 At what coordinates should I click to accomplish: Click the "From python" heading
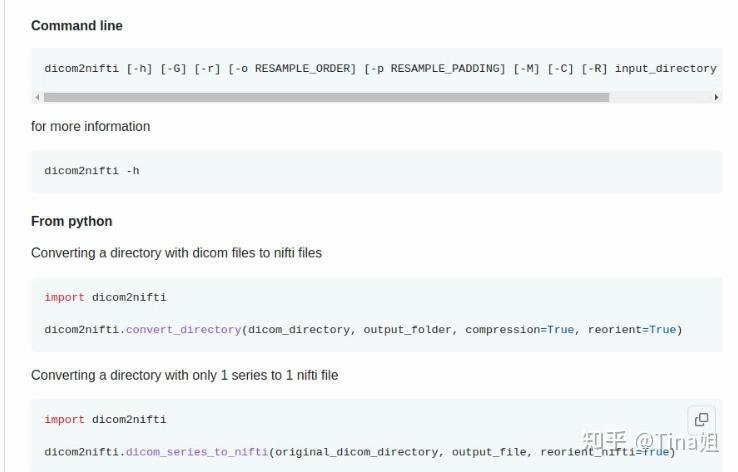(x=72, y=221)
